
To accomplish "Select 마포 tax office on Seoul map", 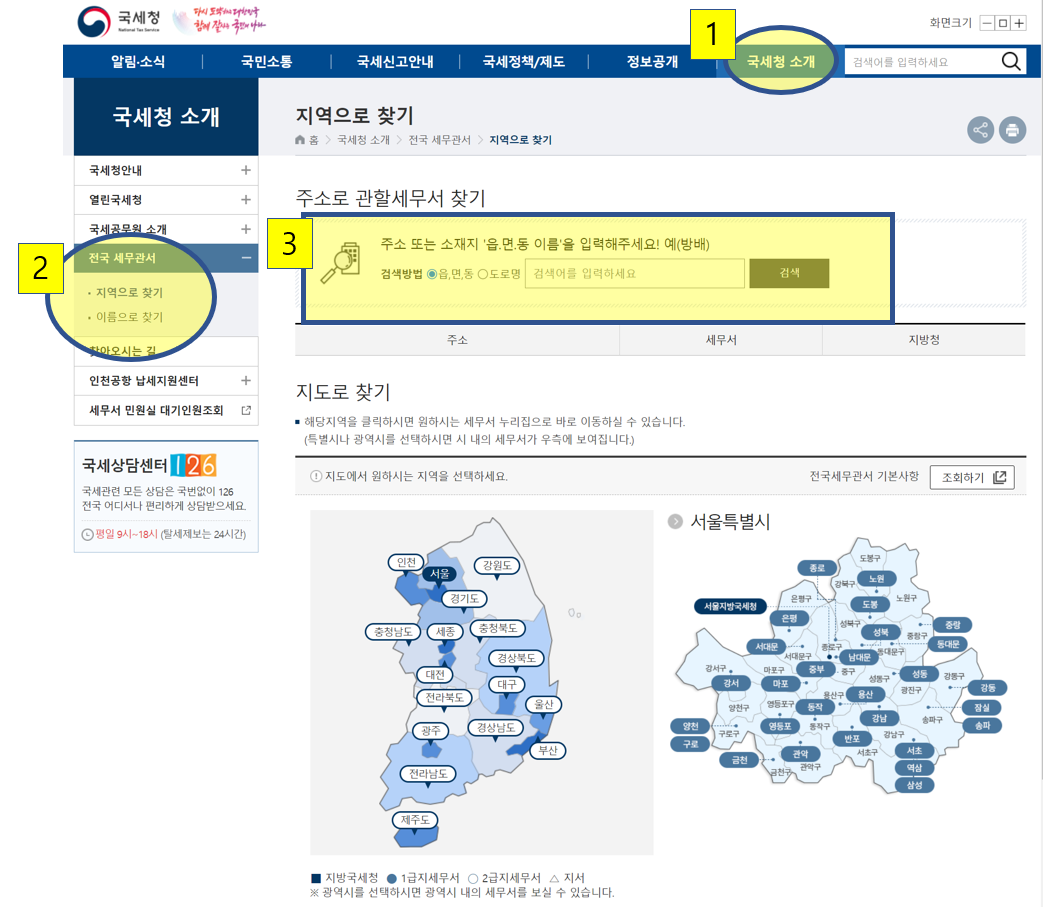I will tap(781, 684).
